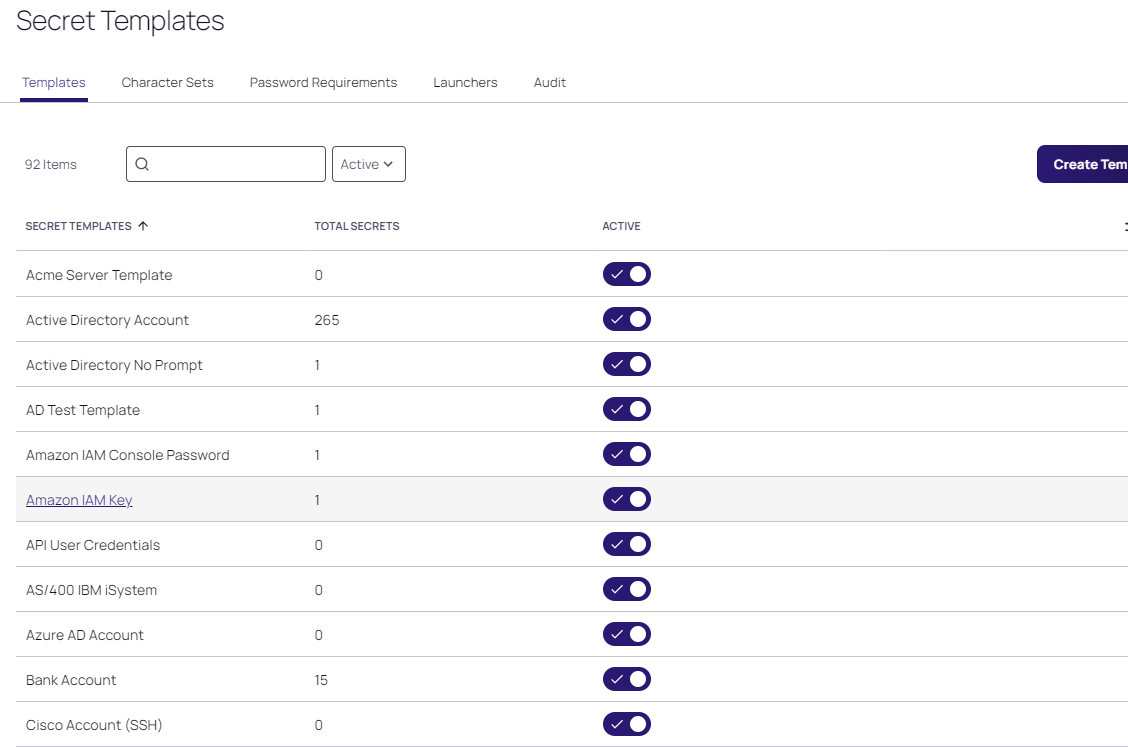The height and width of the screenshot is (747, 1128).
Task: Sort by Total Secrets column header
Action: click(x=356, y=226)
